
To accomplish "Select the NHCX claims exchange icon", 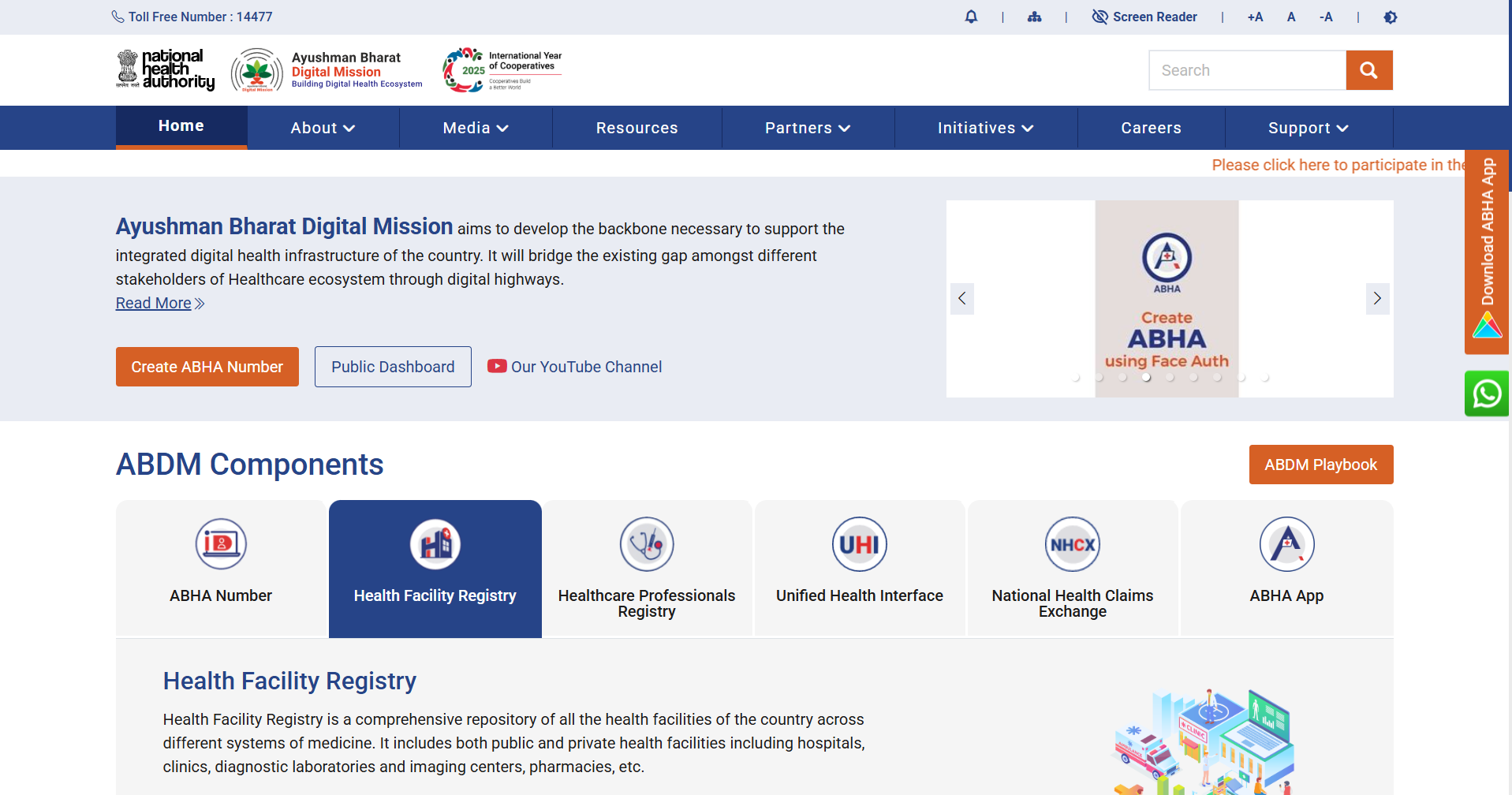I will (1072, 544).
